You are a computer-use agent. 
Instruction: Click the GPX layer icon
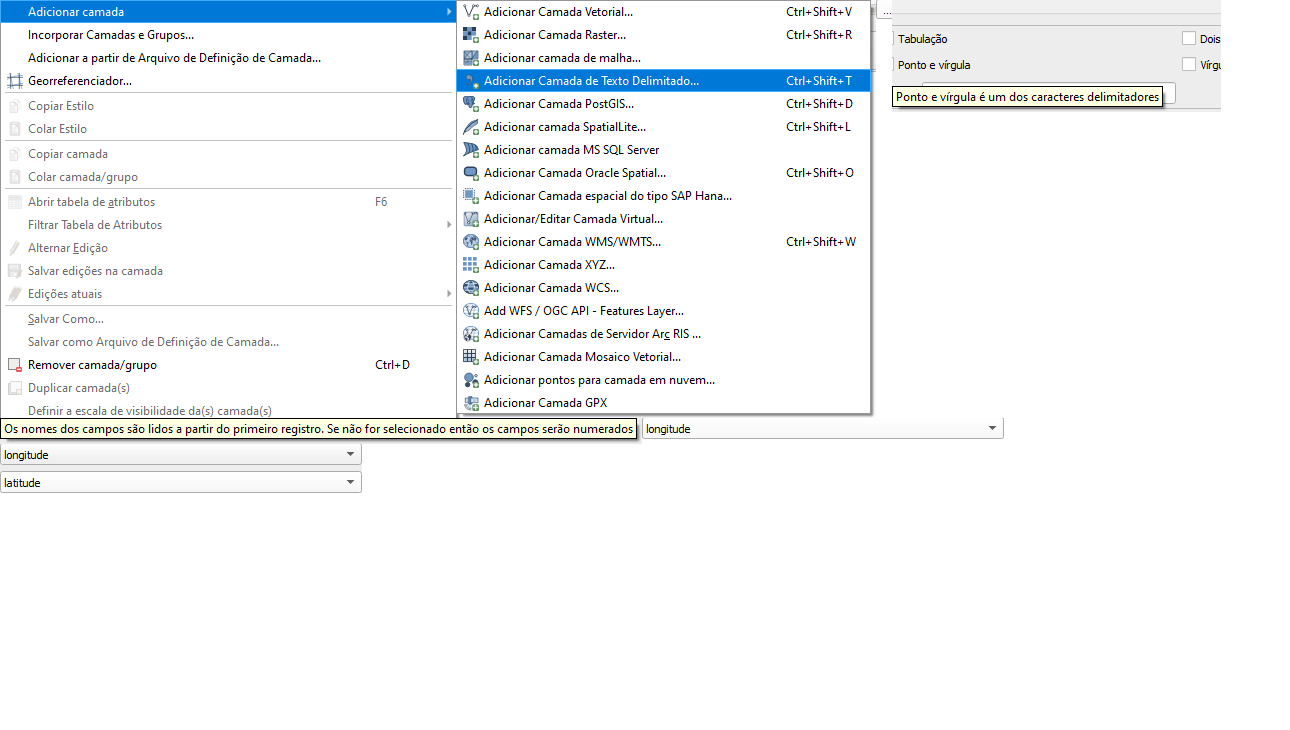tap(471, 403)
